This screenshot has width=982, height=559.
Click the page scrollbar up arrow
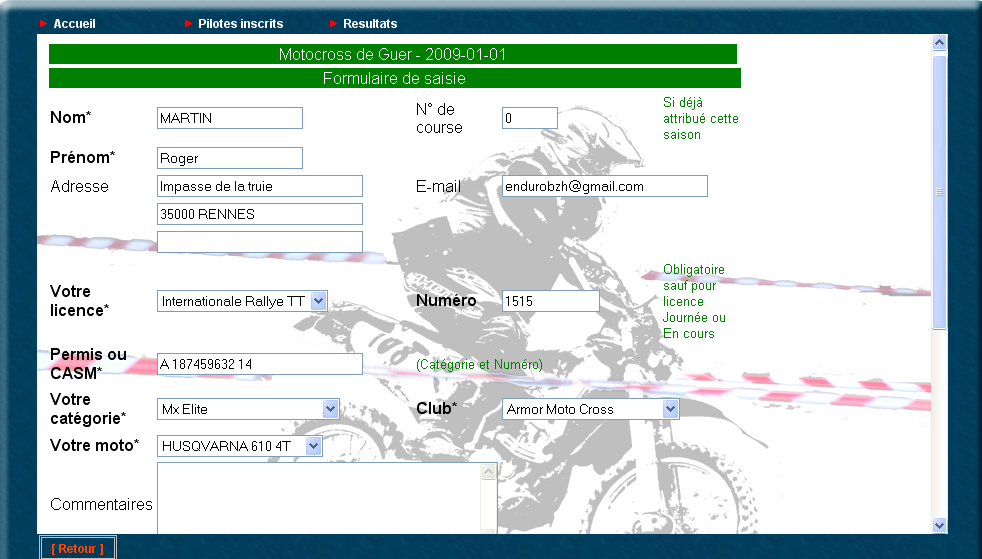coord(939,43)
